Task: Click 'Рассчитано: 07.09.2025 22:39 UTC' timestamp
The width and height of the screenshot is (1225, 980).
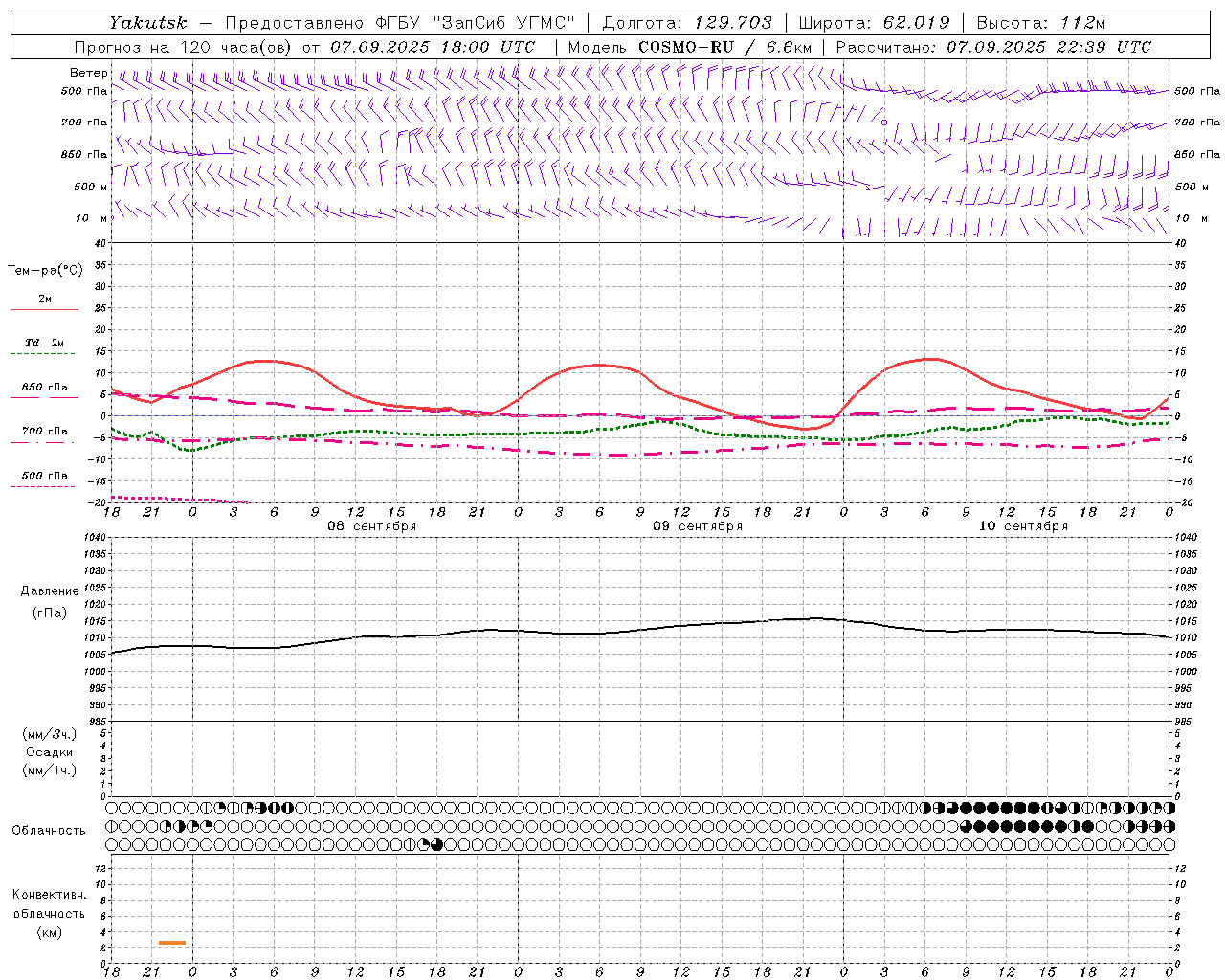Action: [993, 47]
